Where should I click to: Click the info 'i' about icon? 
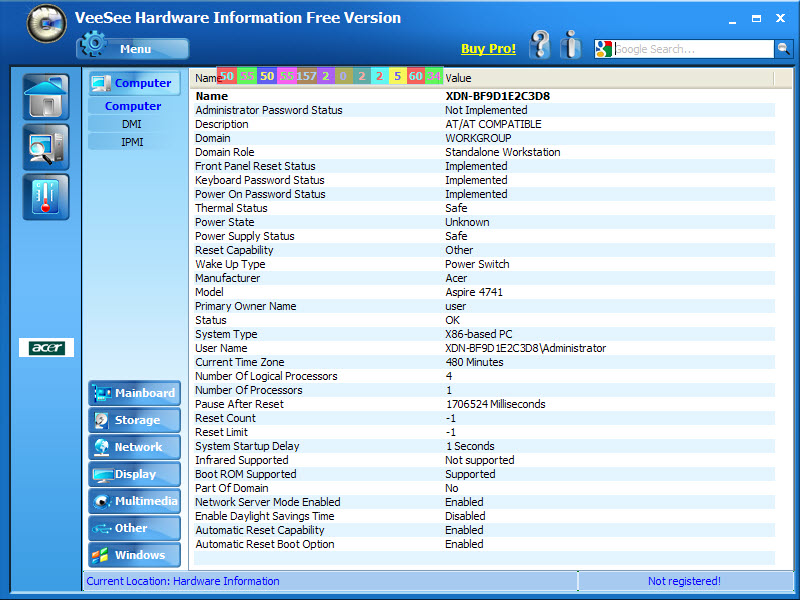pyautogui.click(x=571, y=45)
